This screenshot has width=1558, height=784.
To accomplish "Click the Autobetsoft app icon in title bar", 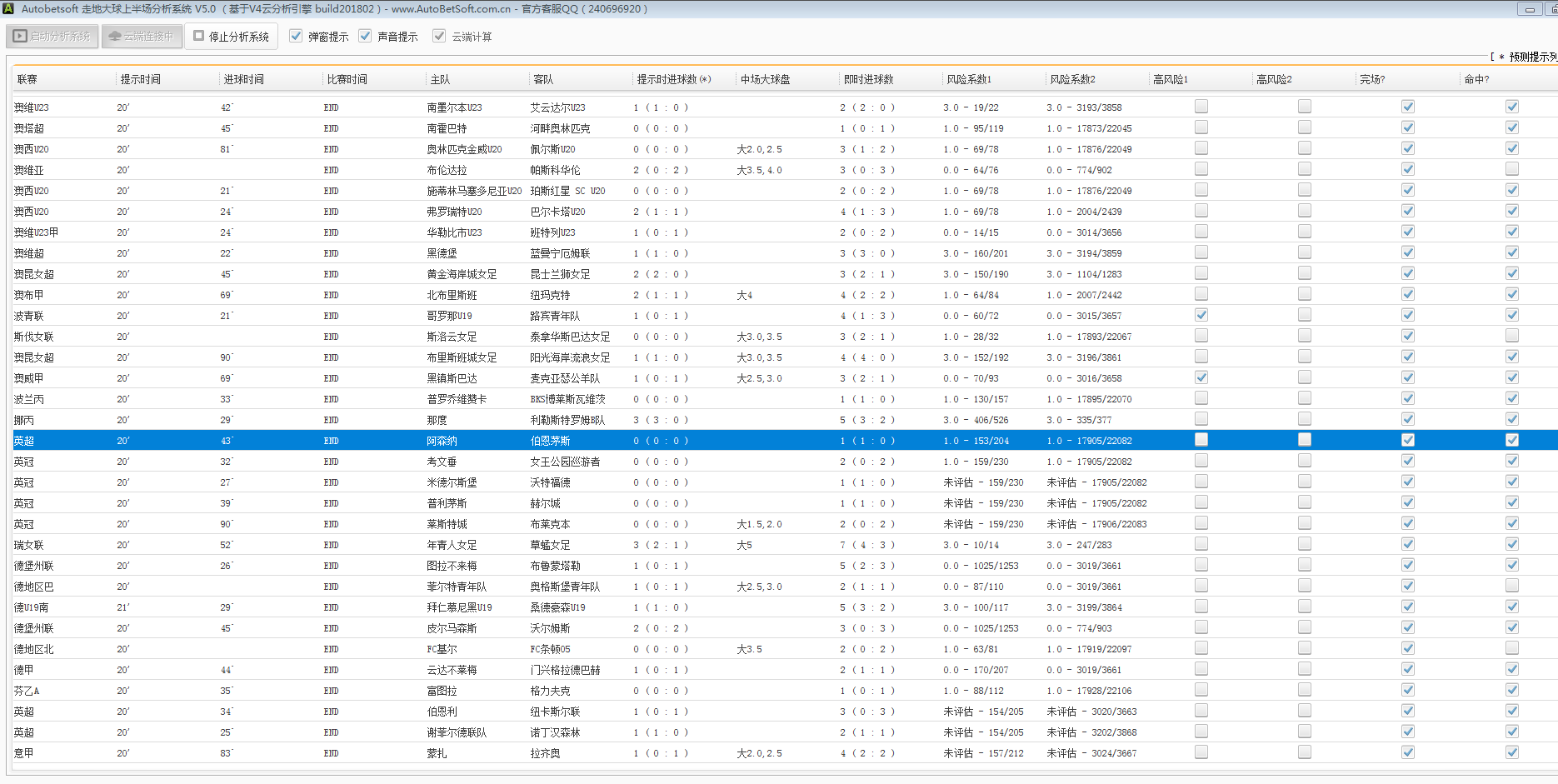I will (8, 8).
